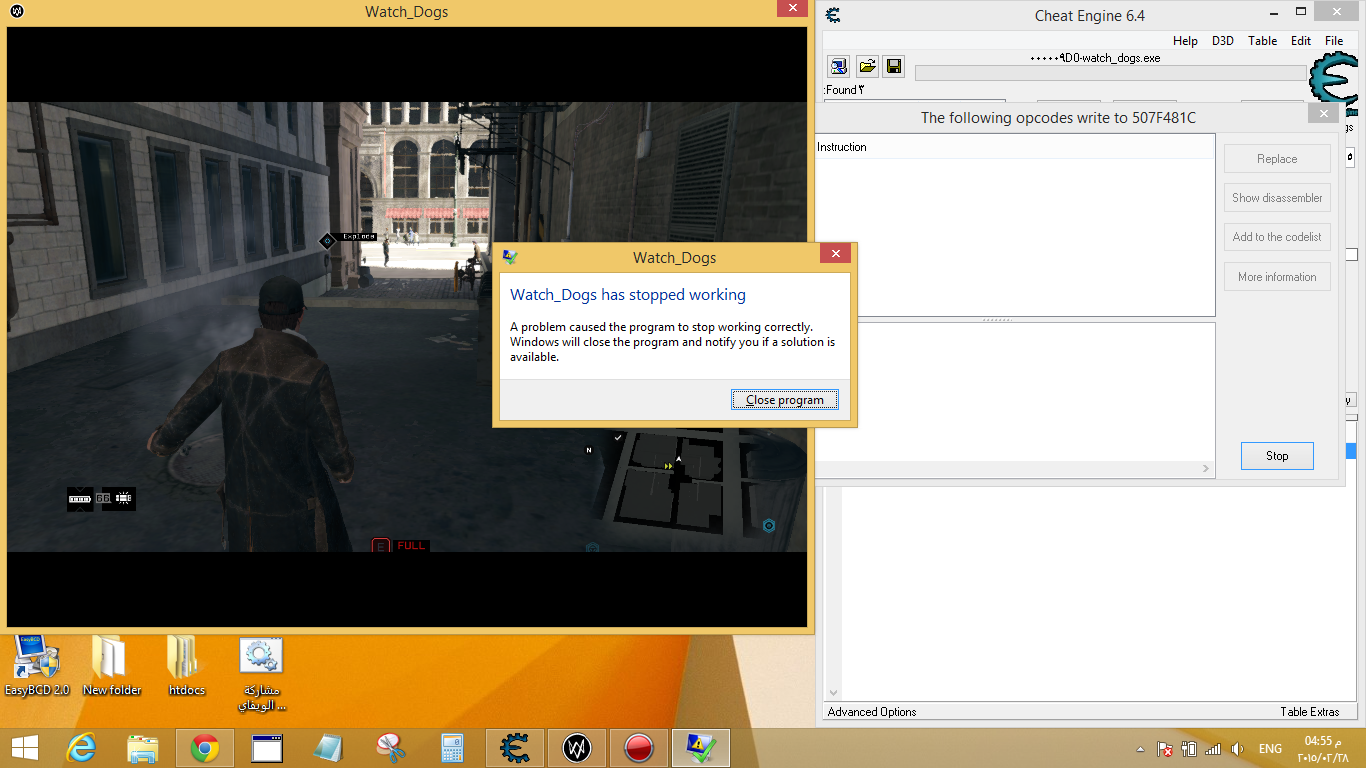This screenshot has width=1366, height=768.
Task: Open the File menu in Cheat Engine
Action: (x=1334, y=41)
